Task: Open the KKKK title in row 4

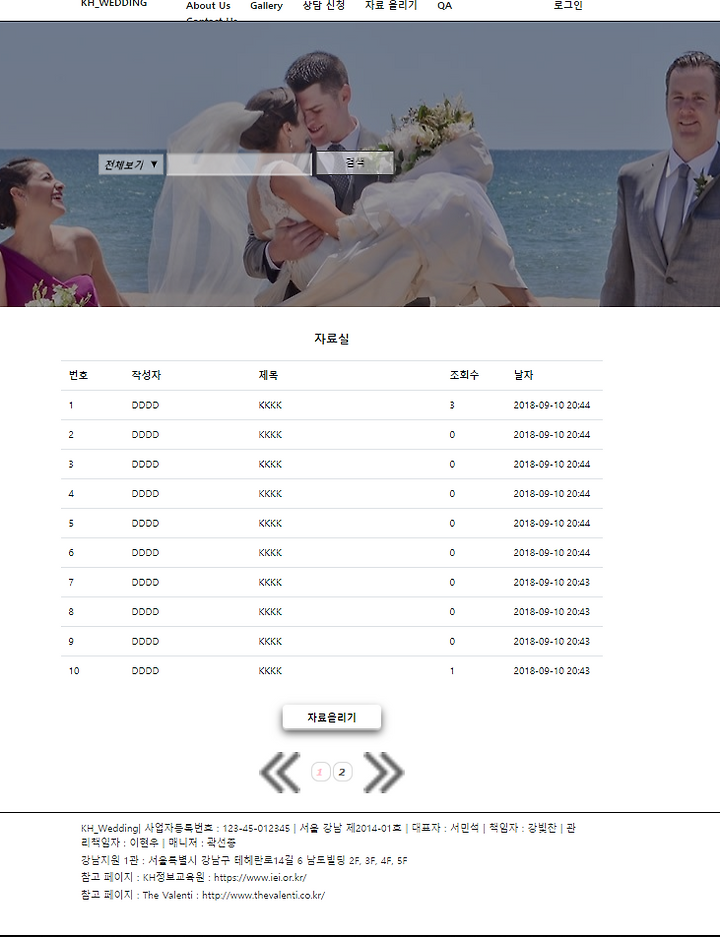Action: click(x=270, y=494)
